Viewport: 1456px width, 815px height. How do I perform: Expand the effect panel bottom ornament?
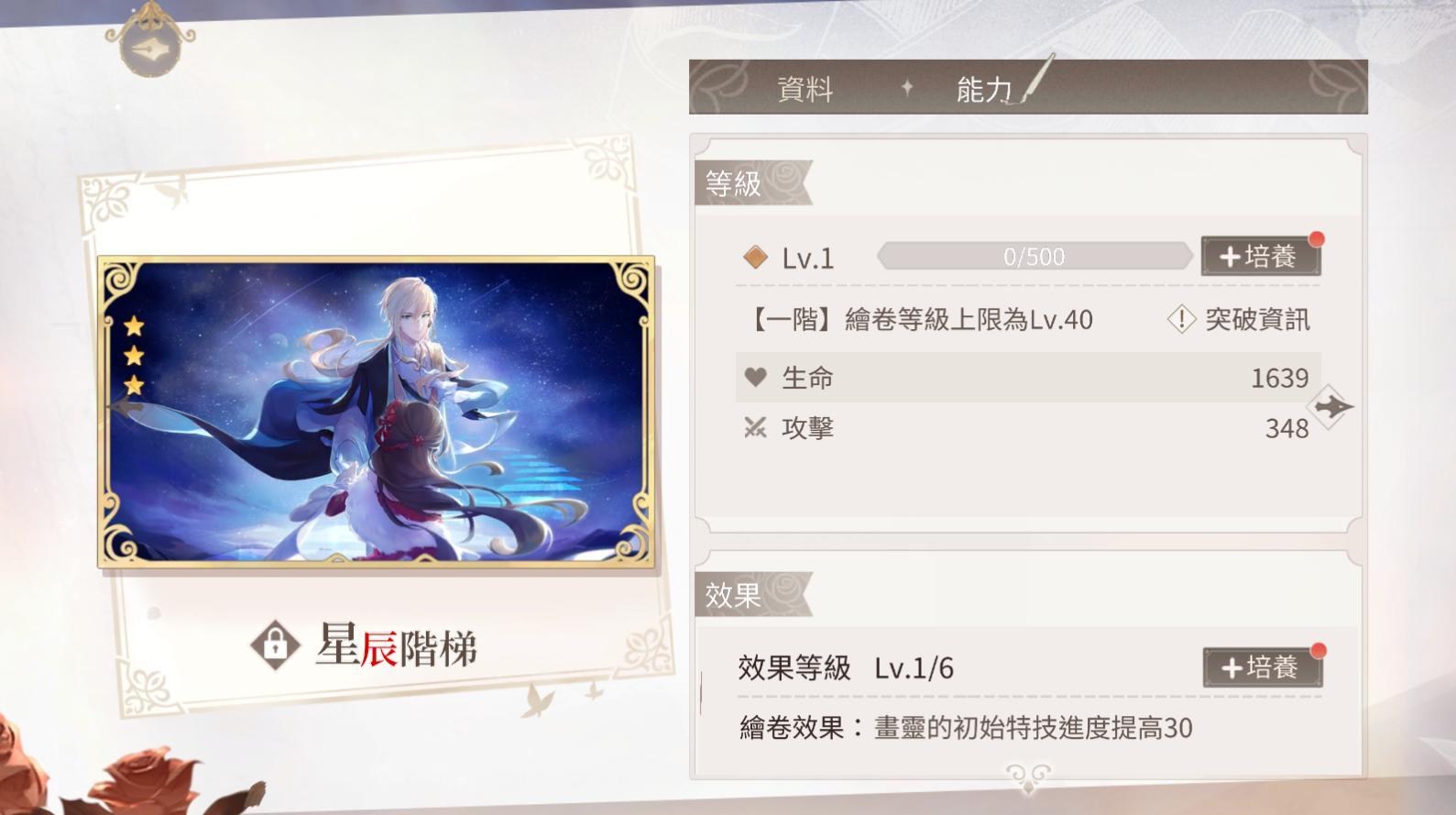[1028, 777]
